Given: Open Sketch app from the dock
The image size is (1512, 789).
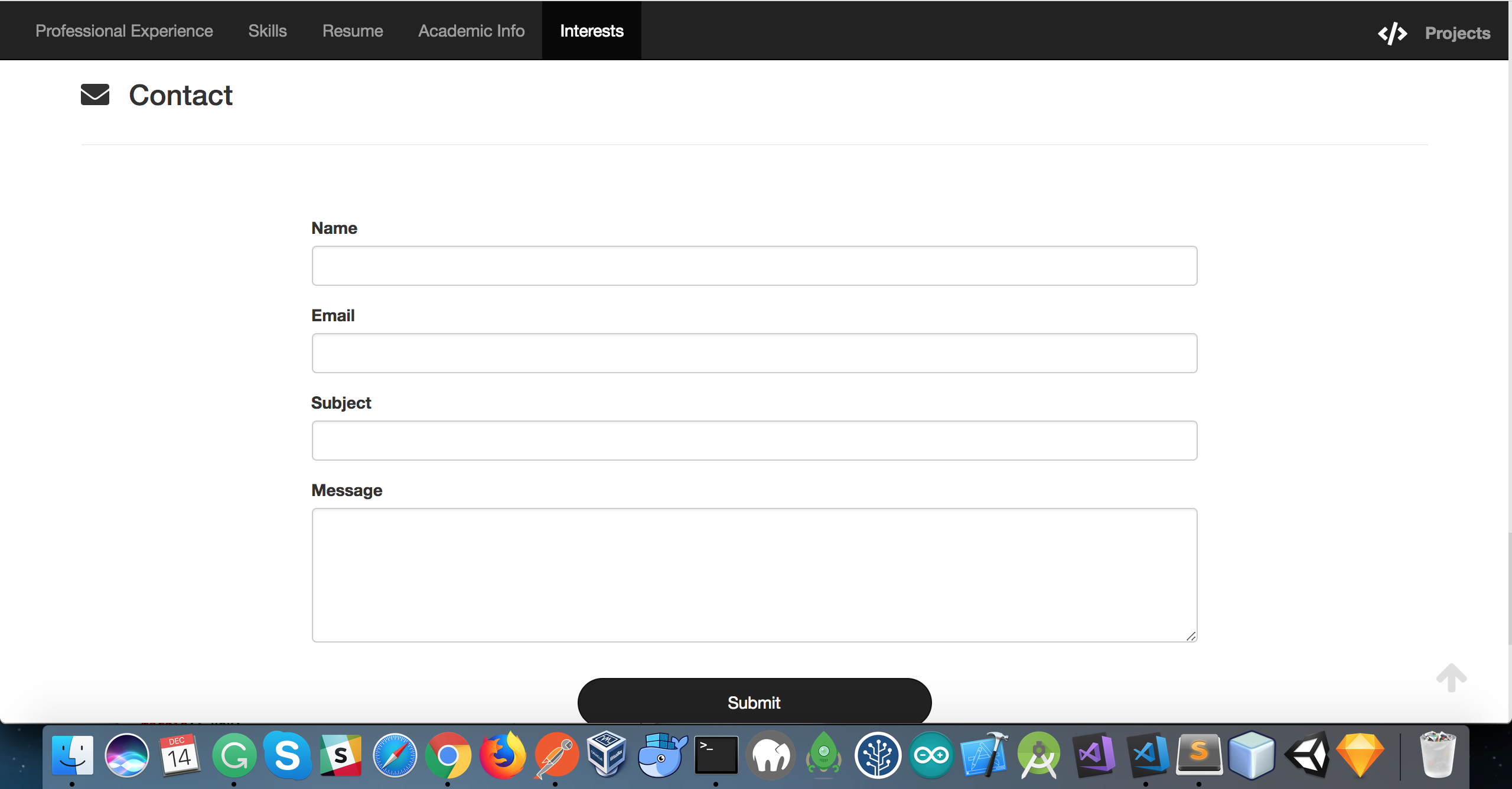Looking at the screenshot, I should tap(1360, 755).
